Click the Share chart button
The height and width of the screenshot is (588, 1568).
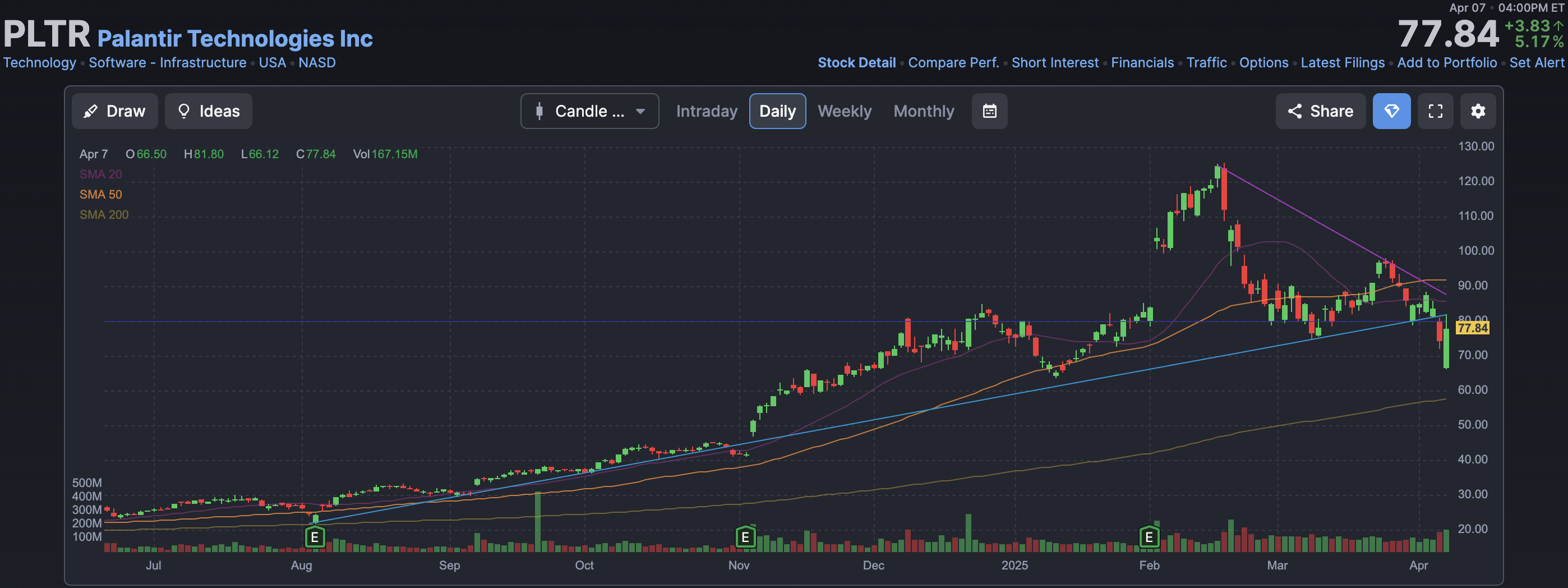1320,111
